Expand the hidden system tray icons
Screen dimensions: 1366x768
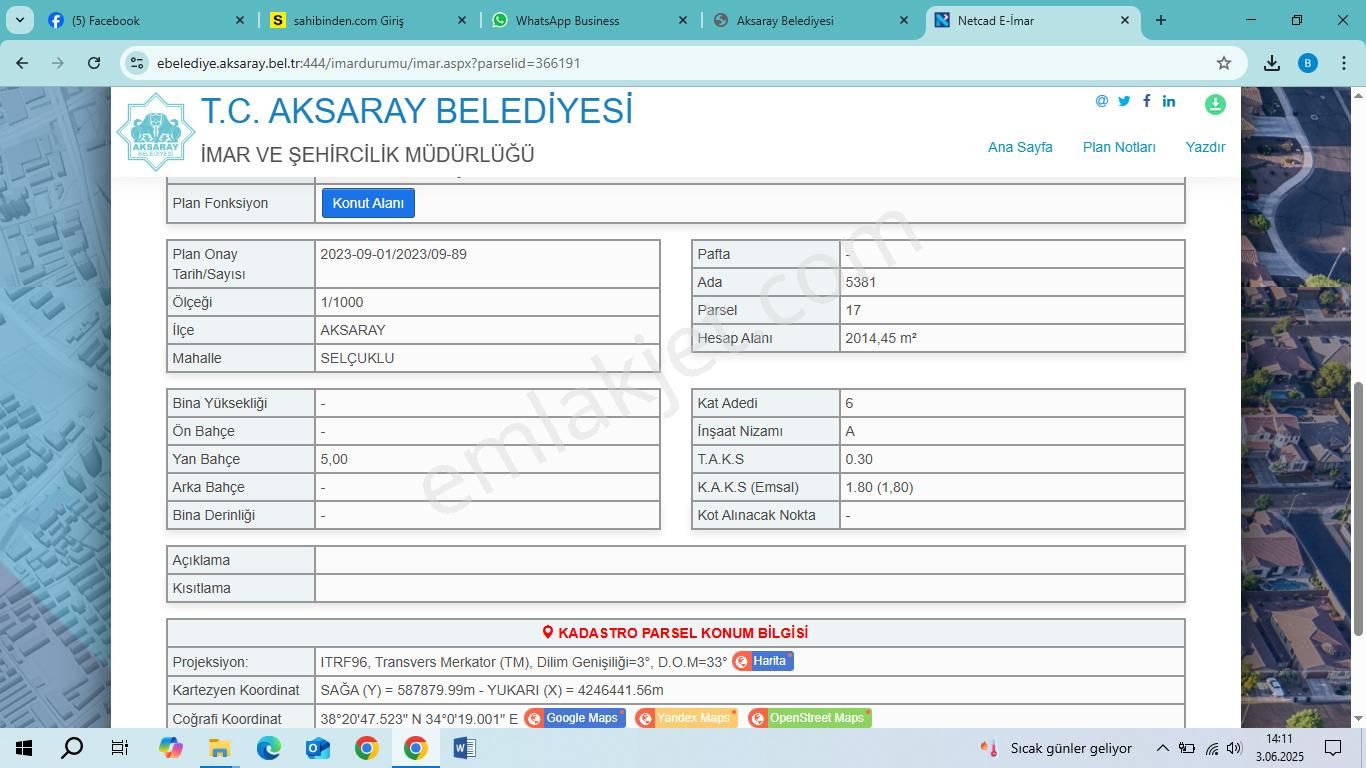[x=1162, y=748]
